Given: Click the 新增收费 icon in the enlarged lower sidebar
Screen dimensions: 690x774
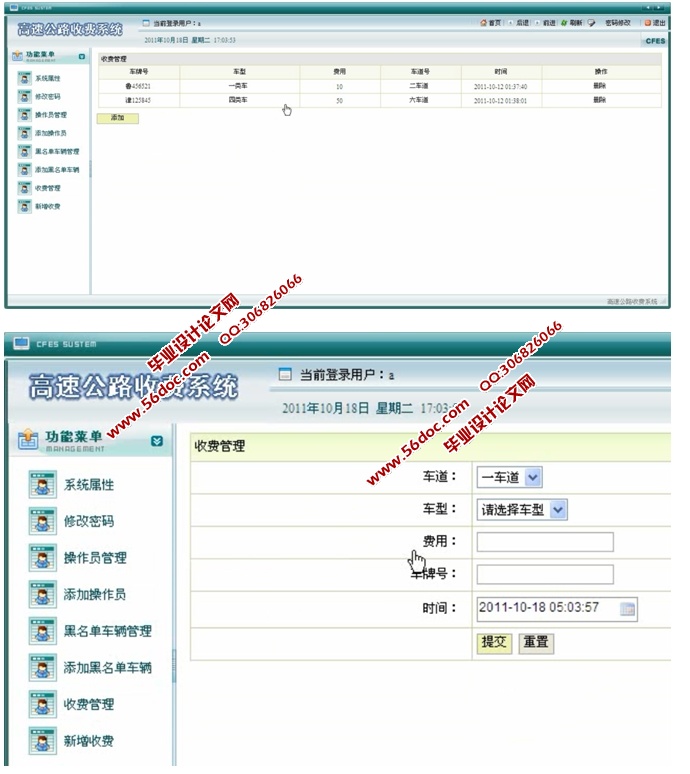Looking at the screenshot, I should tap(42, 741).
